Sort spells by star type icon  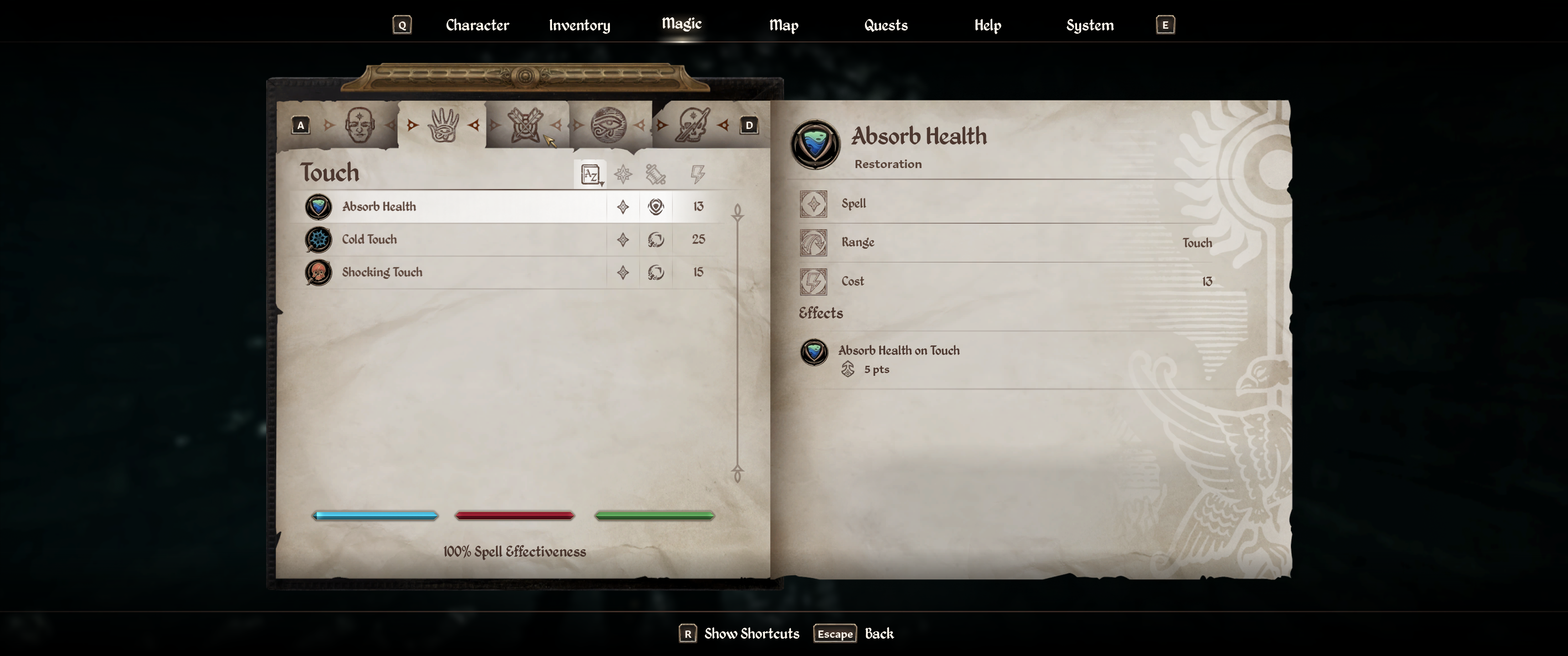pos(623,174)
